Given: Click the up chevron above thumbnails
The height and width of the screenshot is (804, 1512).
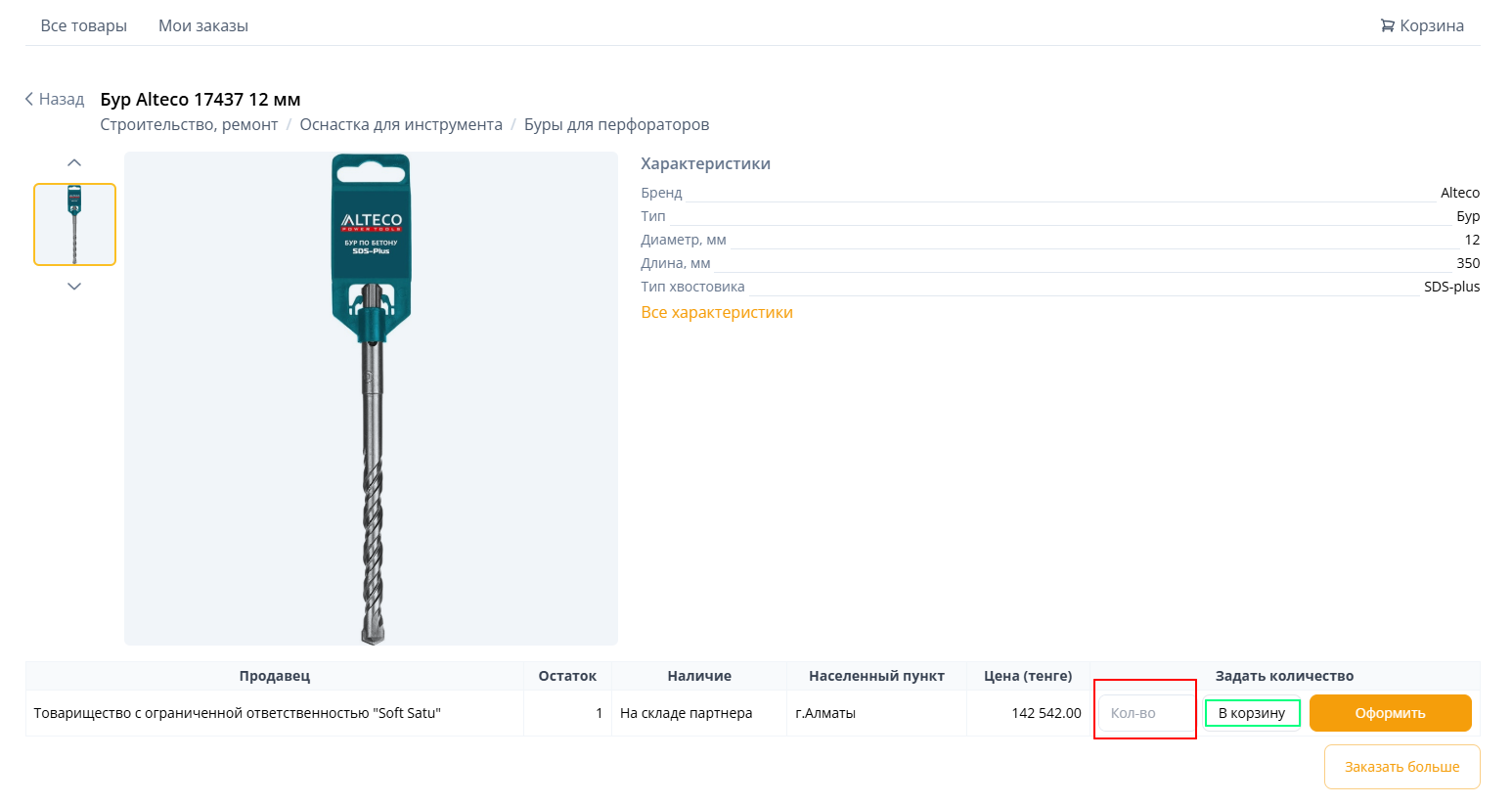Looking at the screenshot, I should [x=74, y=162].
